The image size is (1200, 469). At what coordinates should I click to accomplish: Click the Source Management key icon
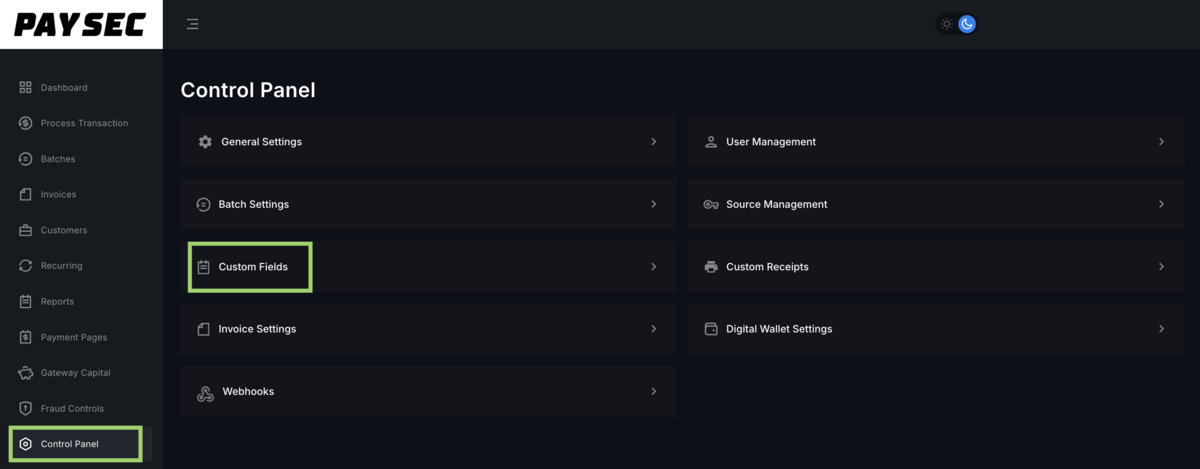coord(711,204)
